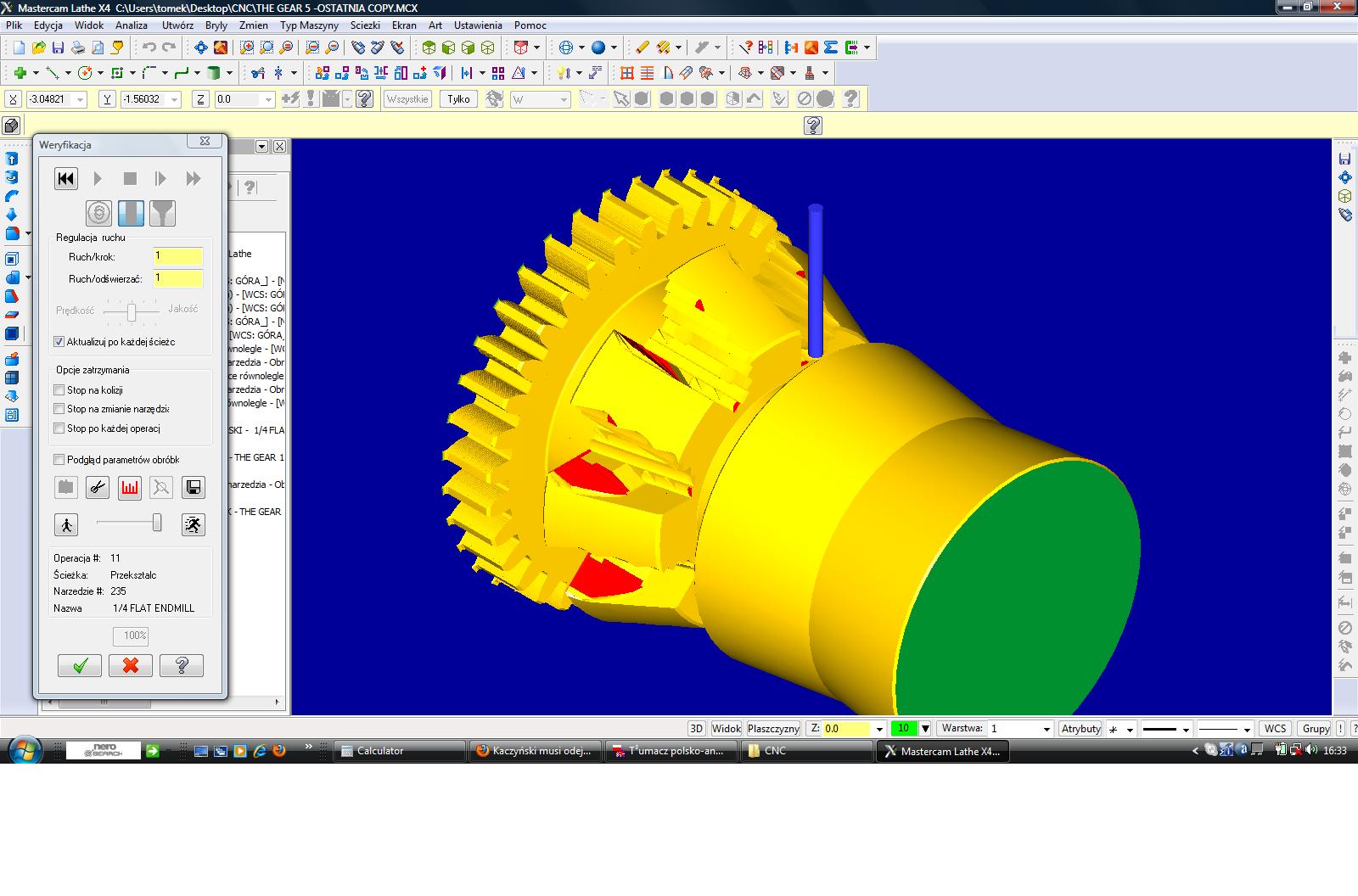Open the Y coordinate dropdown
Screen dimensions: 1358x896
(174, 99)
